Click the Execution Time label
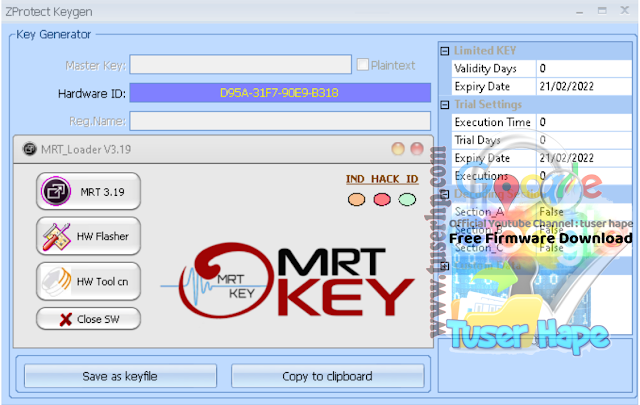Image resolution: width=640 pixels, height=405 pixels. 492,122
